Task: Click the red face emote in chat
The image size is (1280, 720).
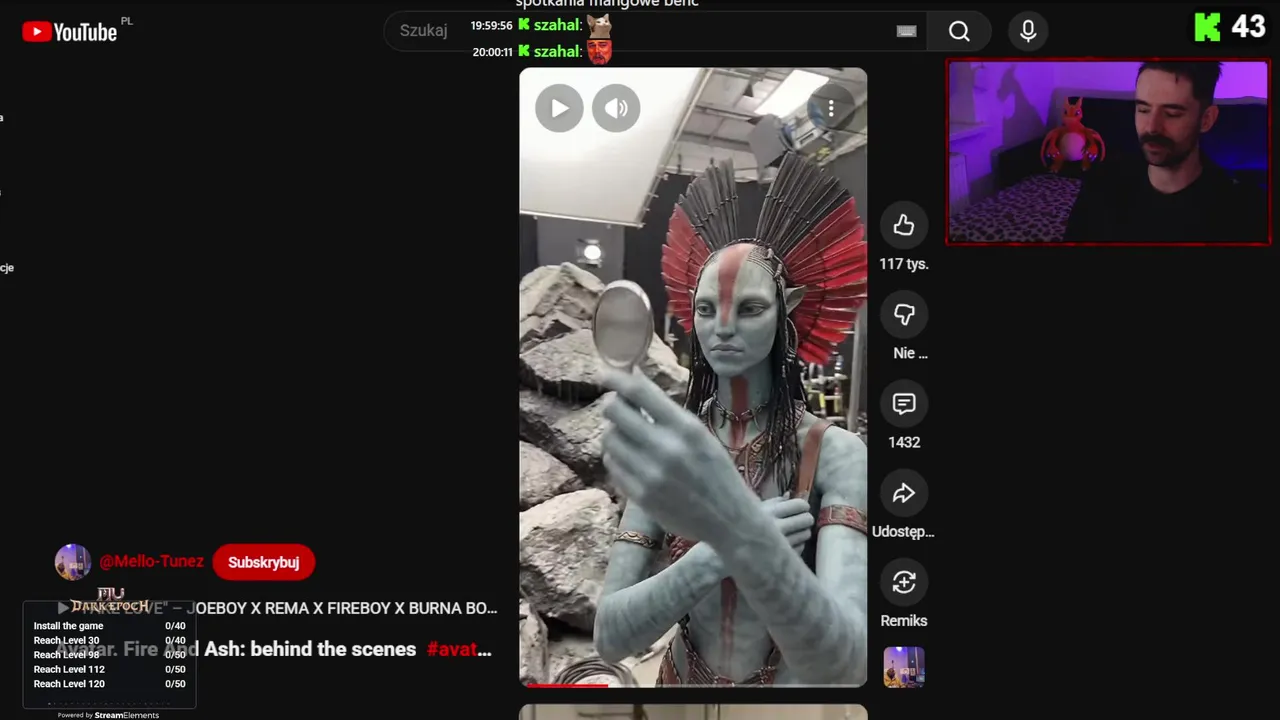Action: click(x=599, y=51)
